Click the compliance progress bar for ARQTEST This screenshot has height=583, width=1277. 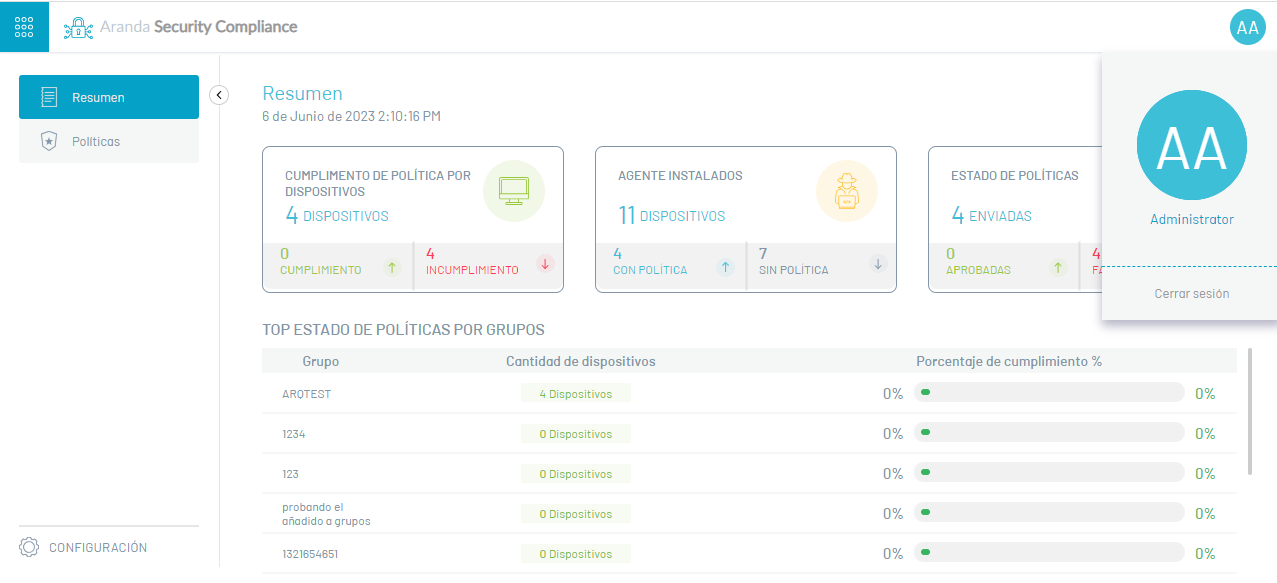point(1048,393)
